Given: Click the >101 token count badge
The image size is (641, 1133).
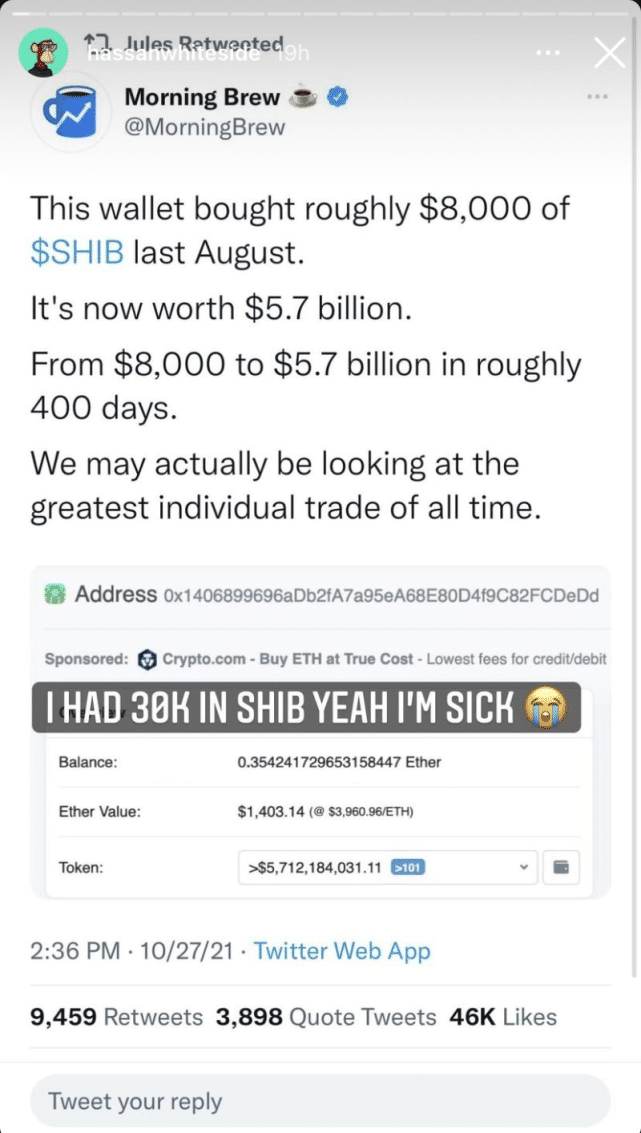Looking at the screenshot, I should click(x=408, y=867).
